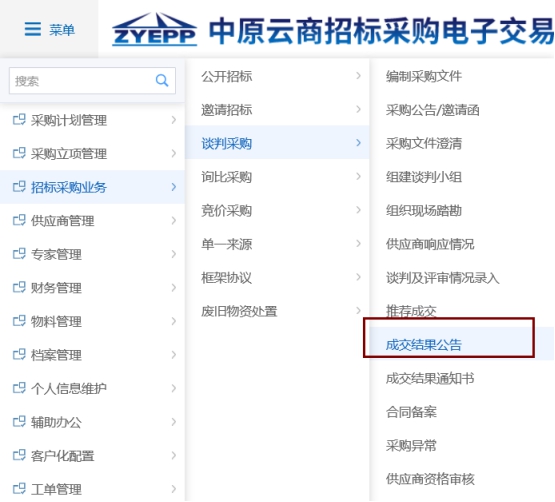Screen dimensions: 555x502
Task: Open 编制采购文件
Action: coord(424,76)
